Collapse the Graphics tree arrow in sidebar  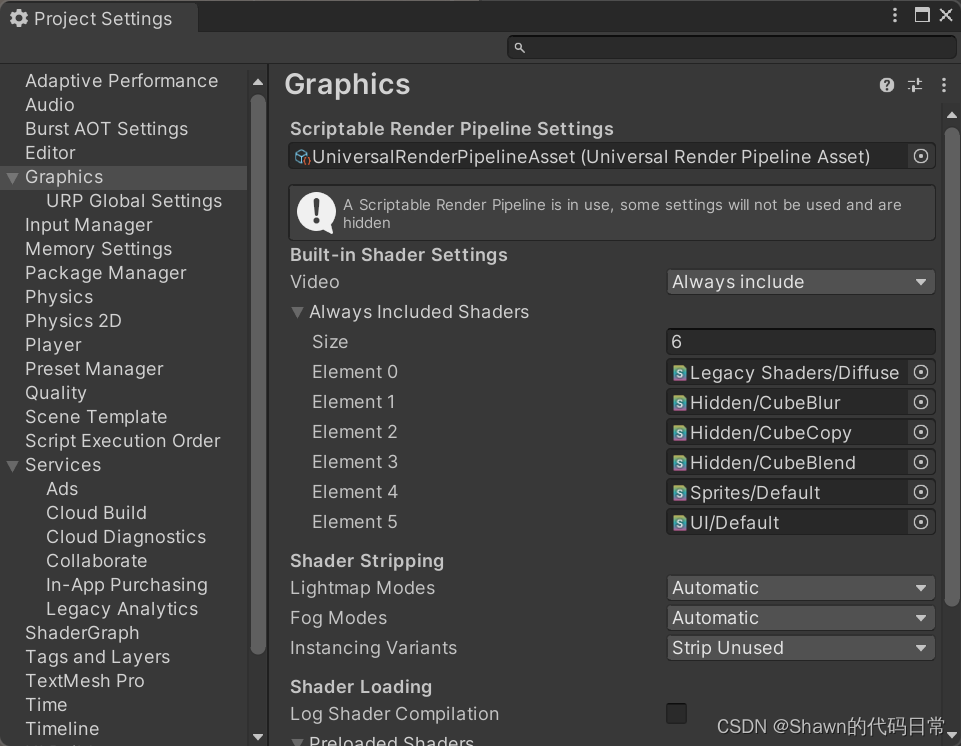tap(12, 178)
